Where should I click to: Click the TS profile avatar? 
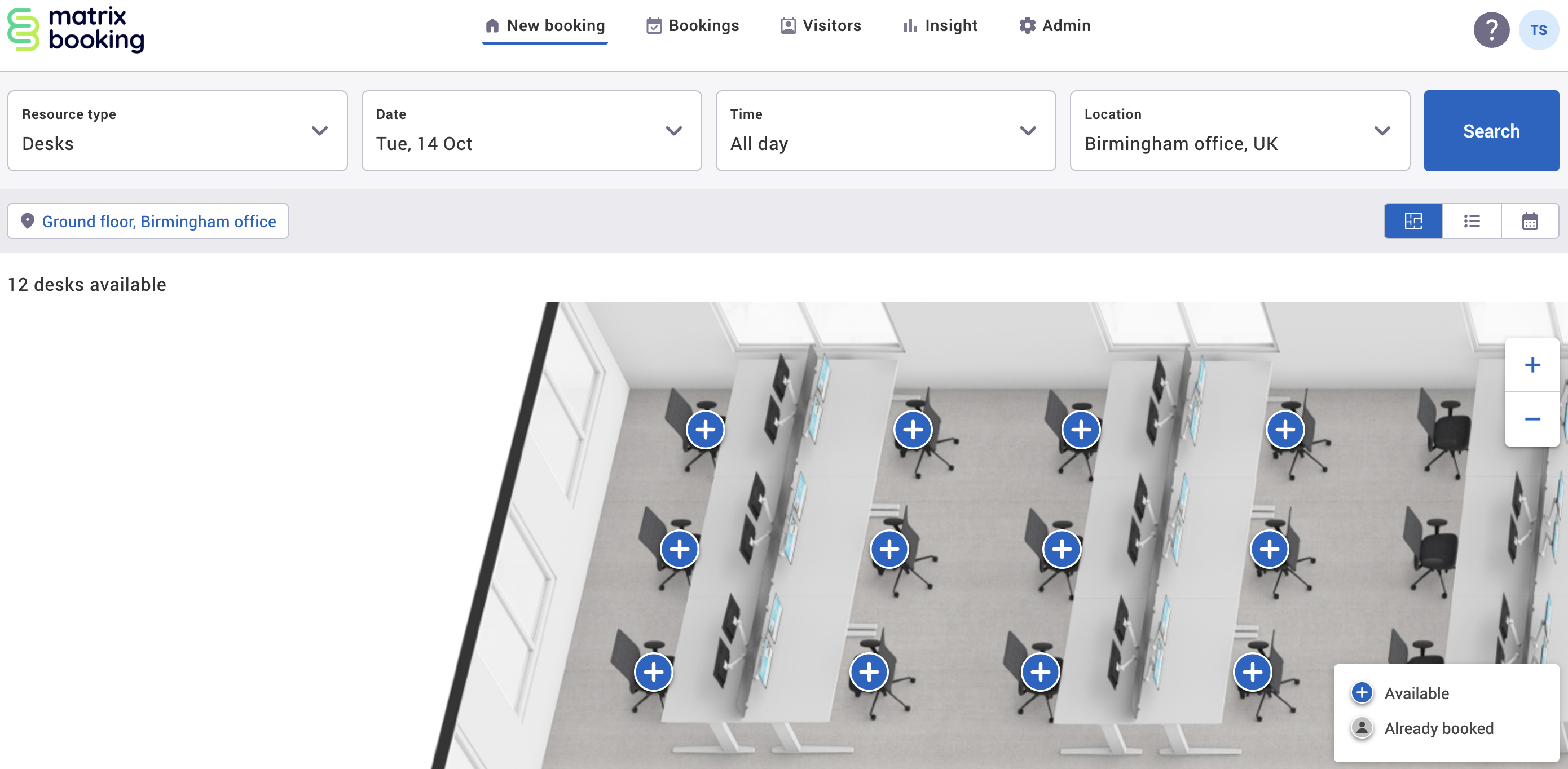coord(1539,29)
